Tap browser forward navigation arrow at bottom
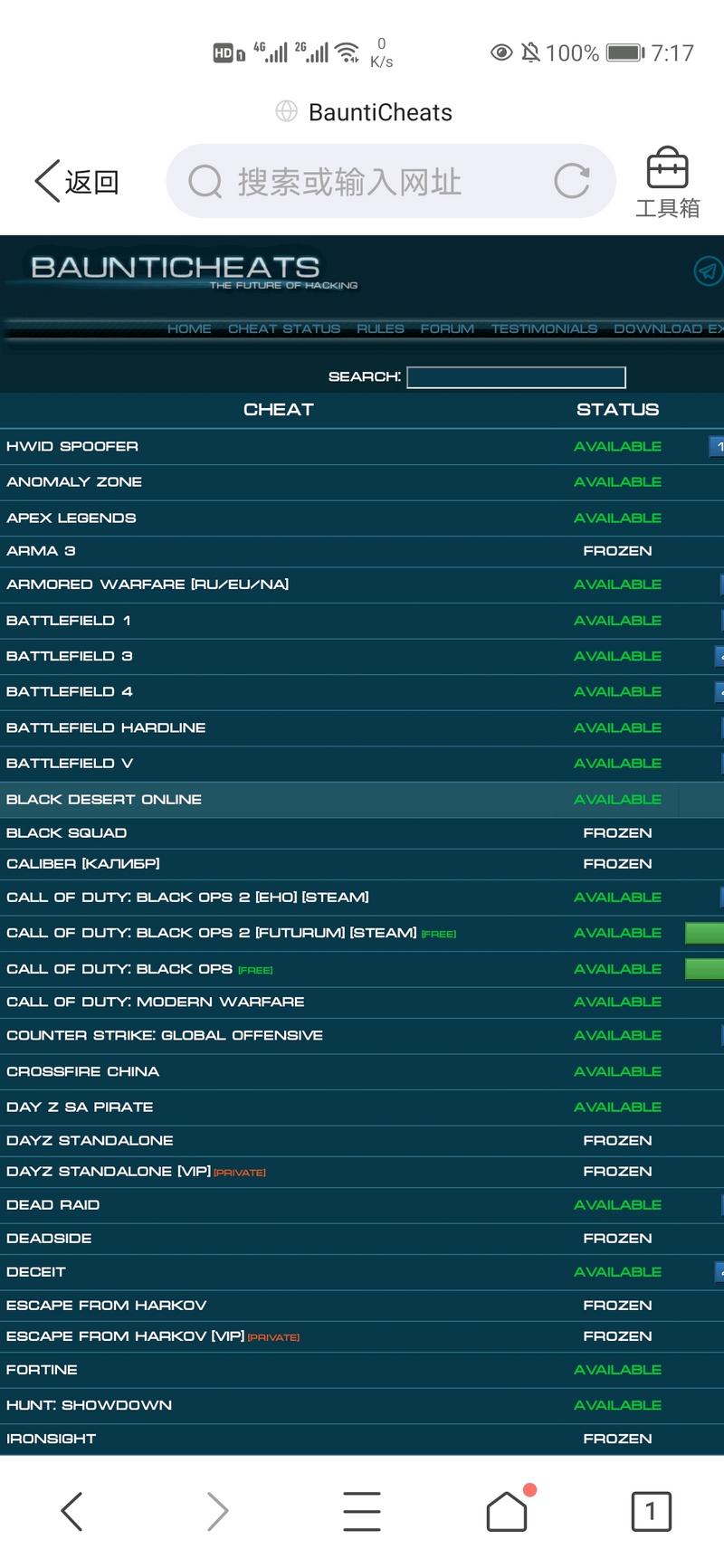 (x=217, y=1511)
